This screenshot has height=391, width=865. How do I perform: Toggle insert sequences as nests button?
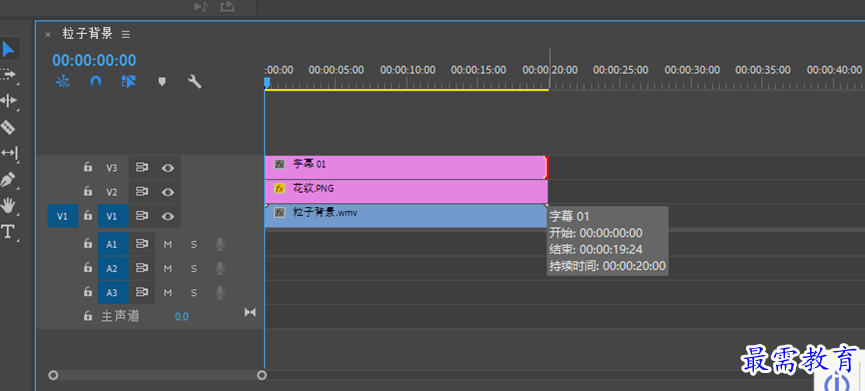pos(63,82)
